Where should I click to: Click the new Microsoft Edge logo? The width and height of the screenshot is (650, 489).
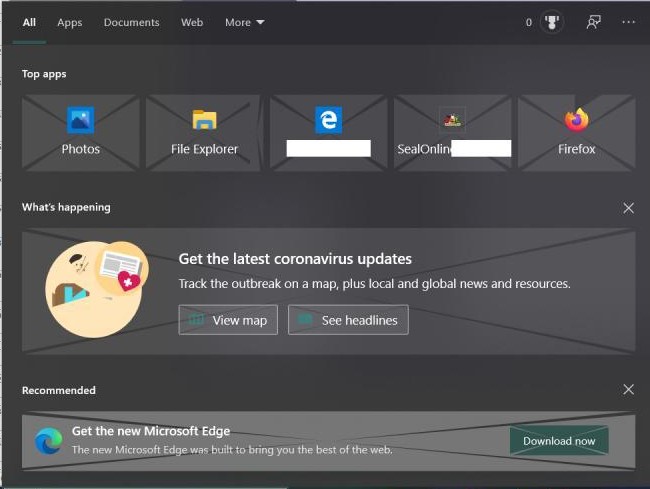click(x=49, y=441)
